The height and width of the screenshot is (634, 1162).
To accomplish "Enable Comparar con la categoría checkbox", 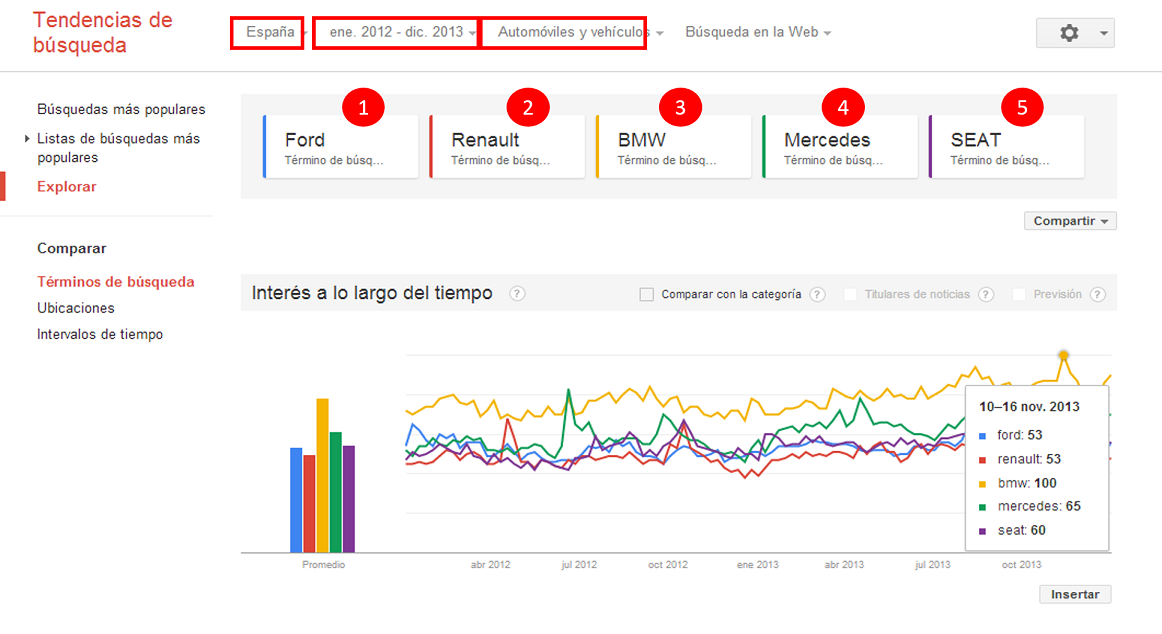I will (x=646, y=295).
